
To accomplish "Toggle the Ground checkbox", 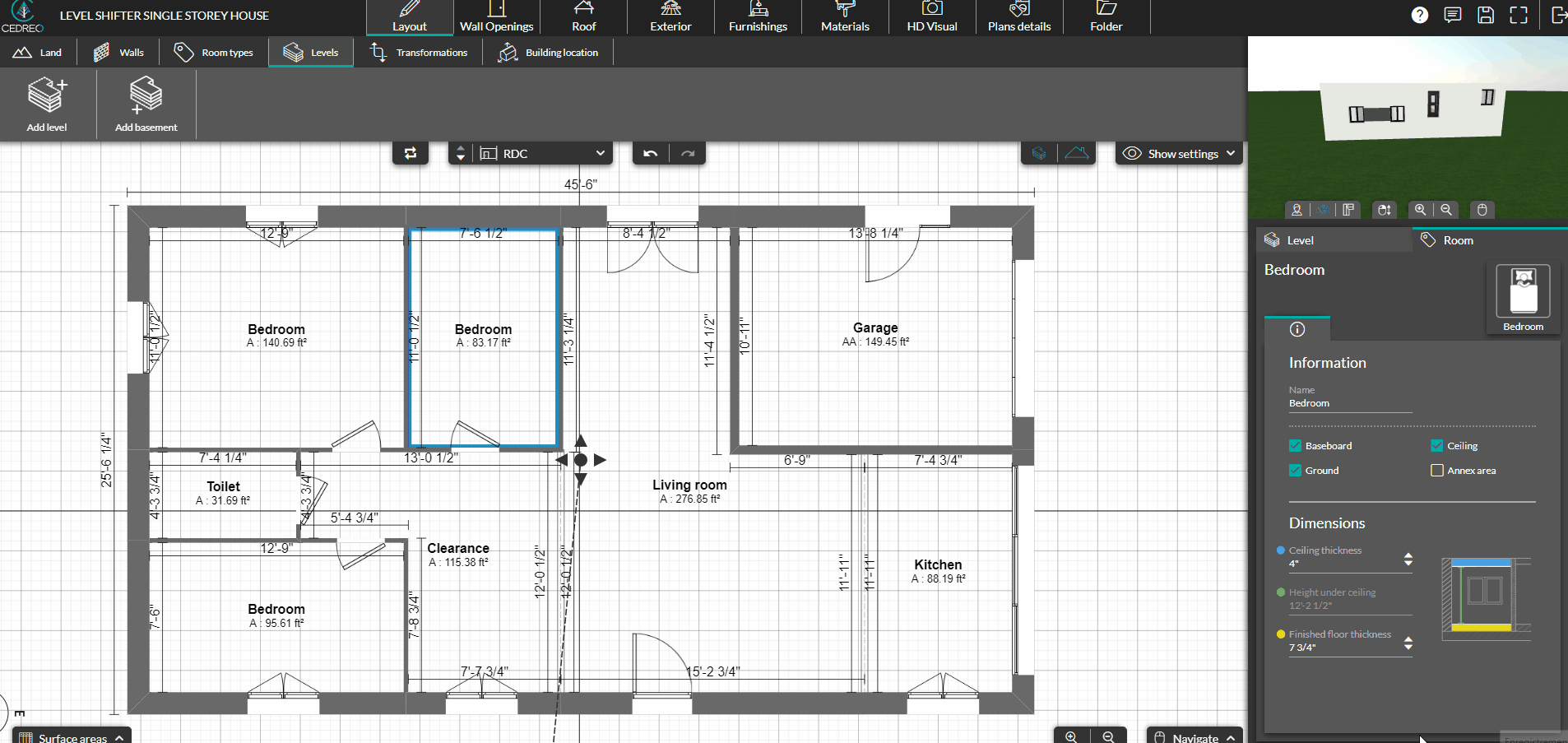I will [1296, 471].
